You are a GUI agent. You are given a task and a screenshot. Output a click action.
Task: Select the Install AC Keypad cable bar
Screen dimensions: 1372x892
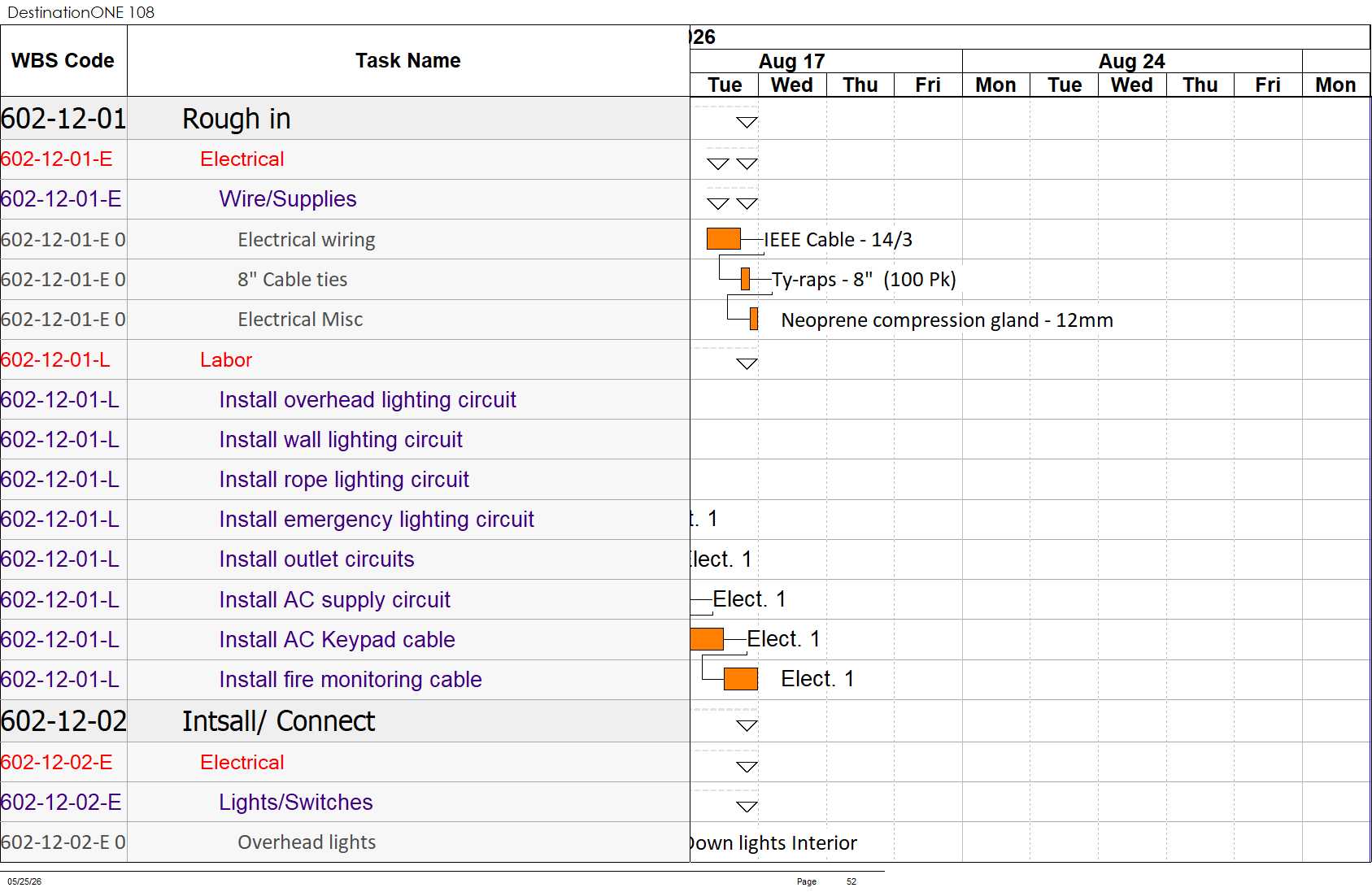click(x=707, y=639)
